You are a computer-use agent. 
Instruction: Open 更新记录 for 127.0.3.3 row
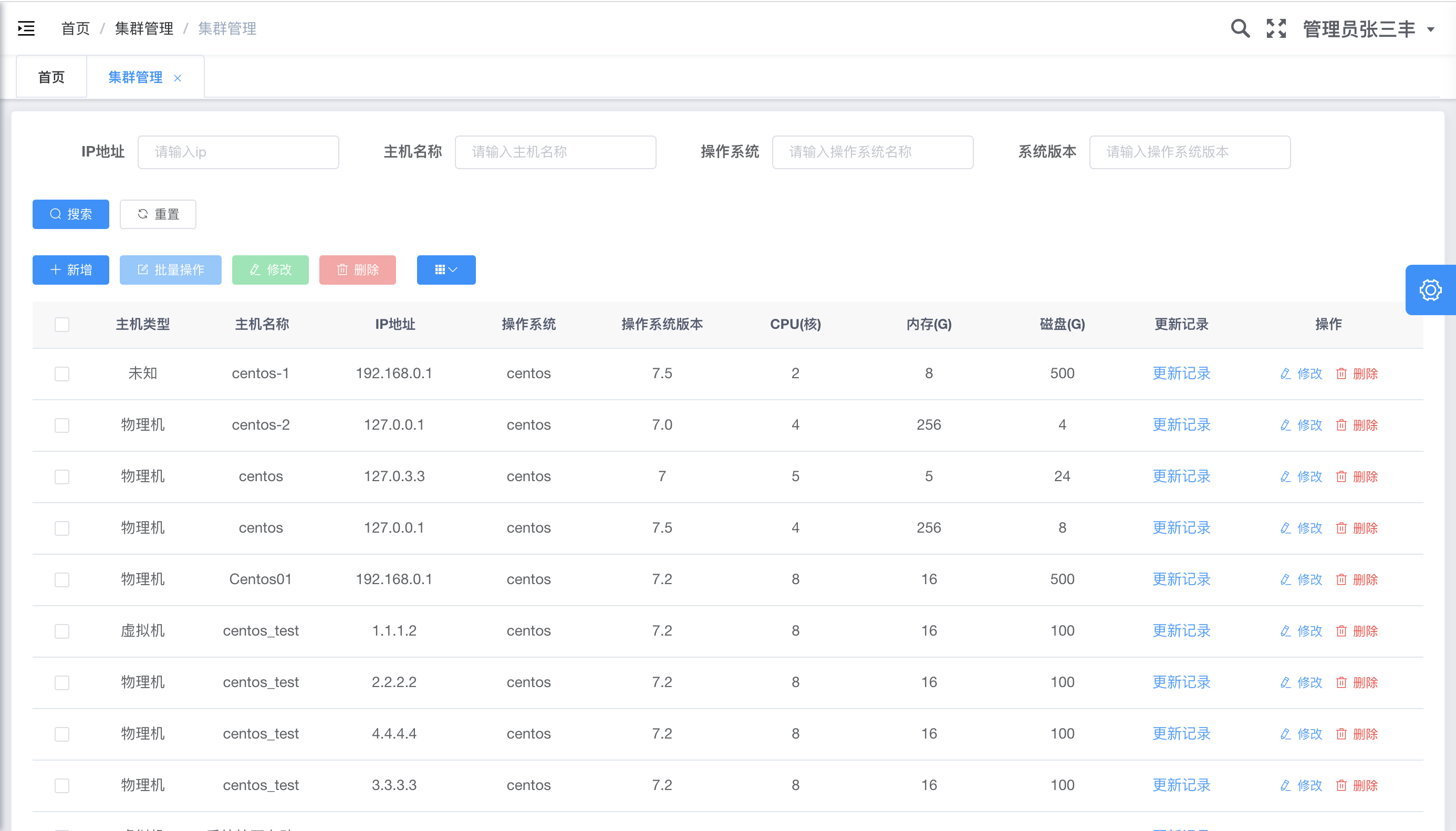click(1181, 476)
